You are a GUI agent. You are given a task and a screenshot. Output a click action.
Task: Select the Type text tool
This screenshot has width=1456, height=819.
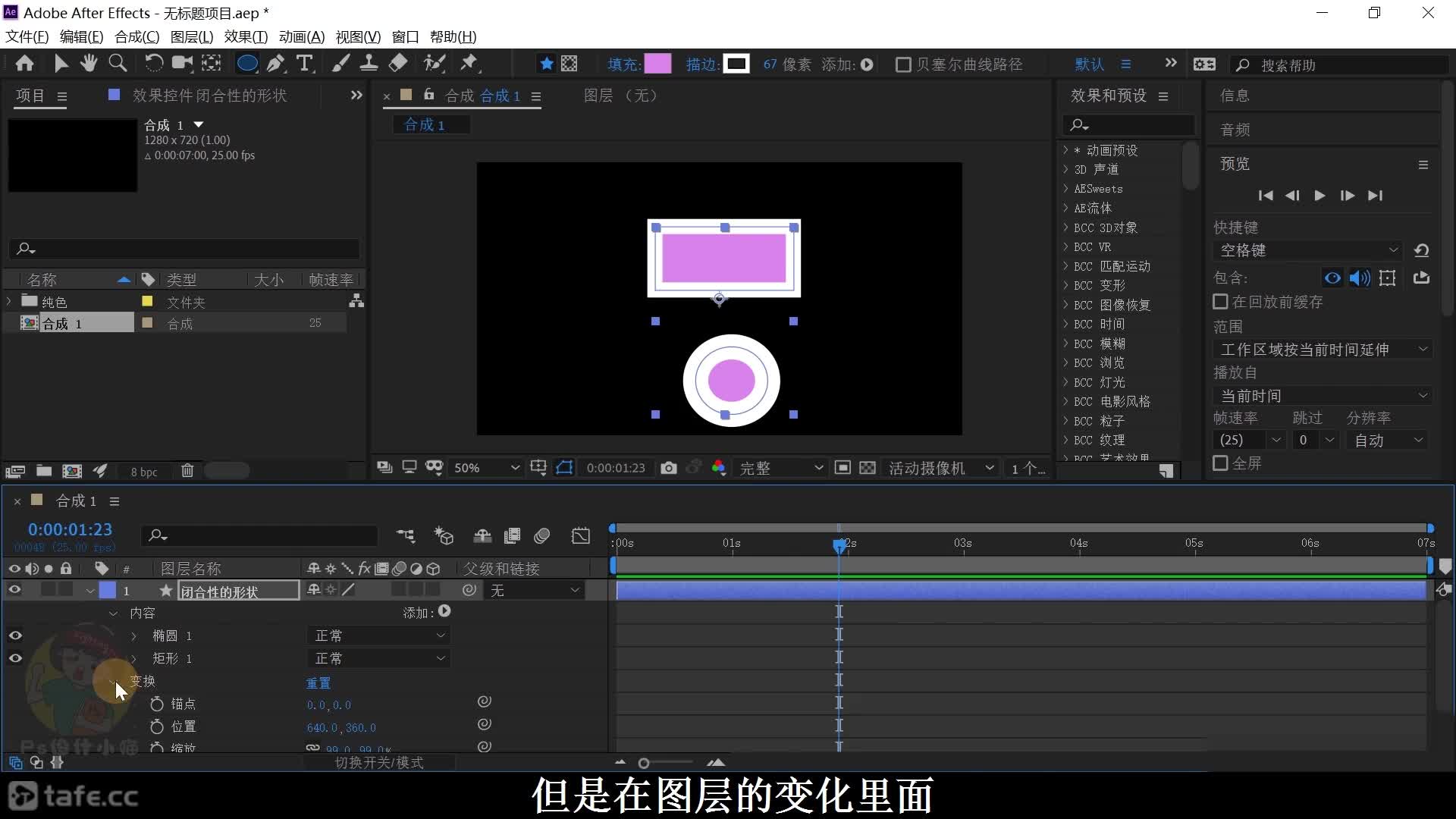305,64
